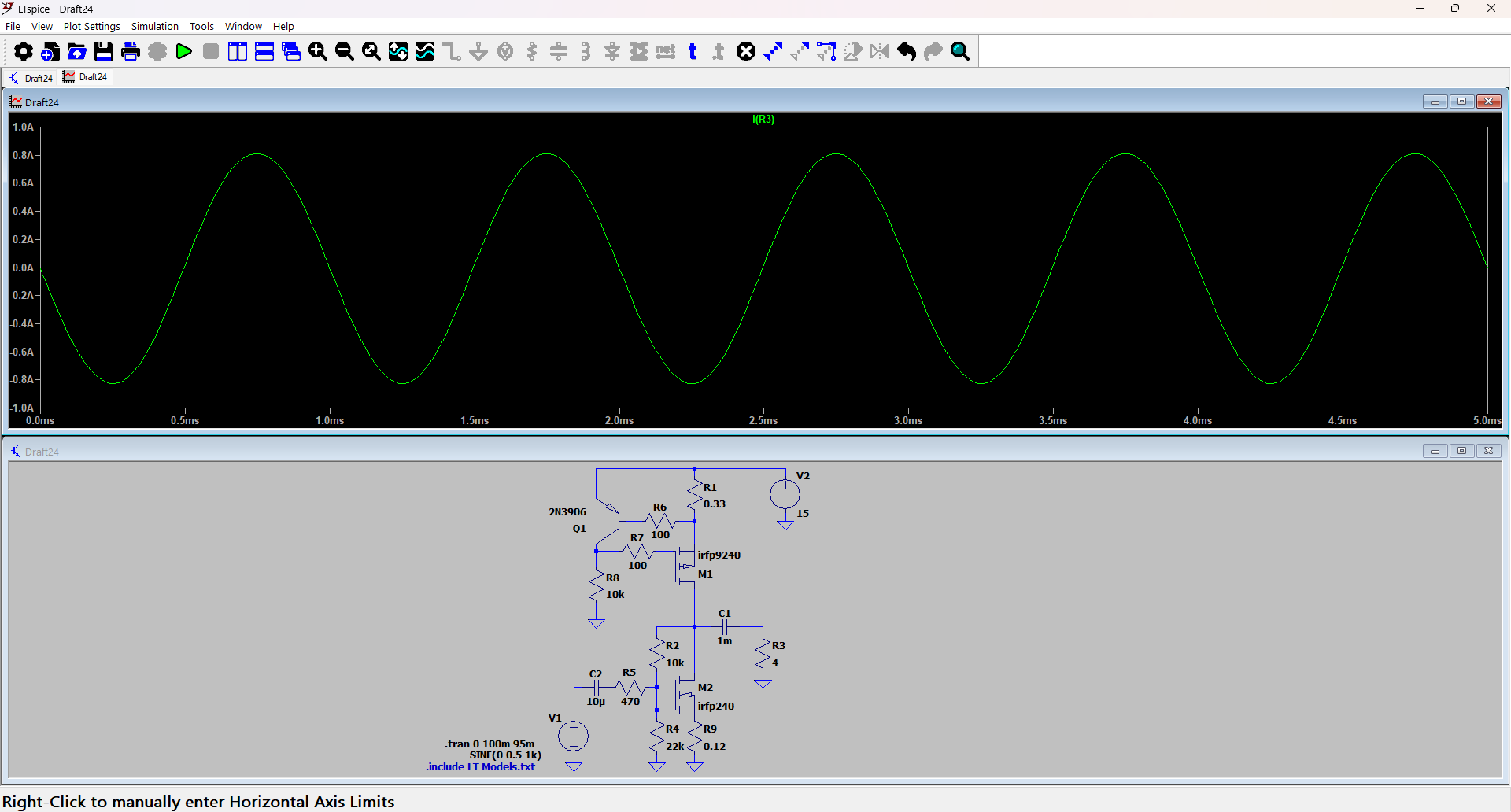The height and width of the screenshot is (812, 1511).
Task: Select the Voltage source tool
Action: pyautogui.click(x=505, y=51)
